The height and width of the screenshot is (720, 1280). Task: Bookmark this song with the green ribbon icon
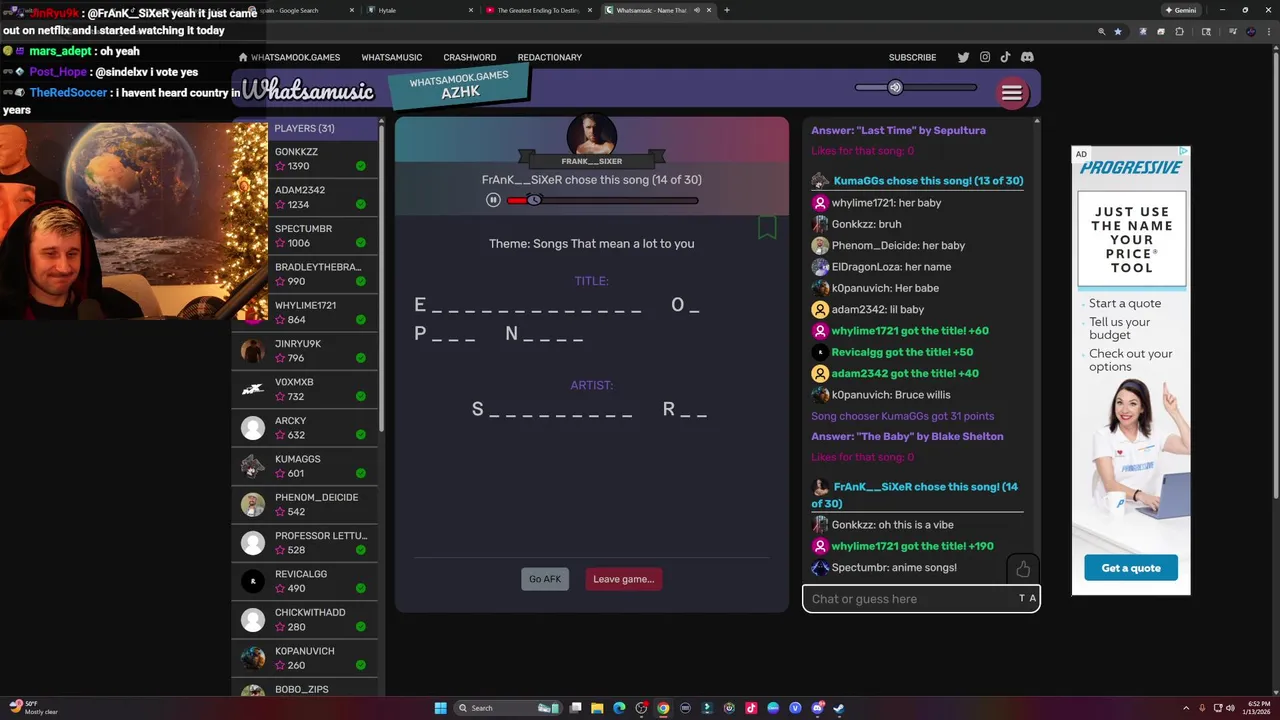pyautogui.click(x=767, y=227)
